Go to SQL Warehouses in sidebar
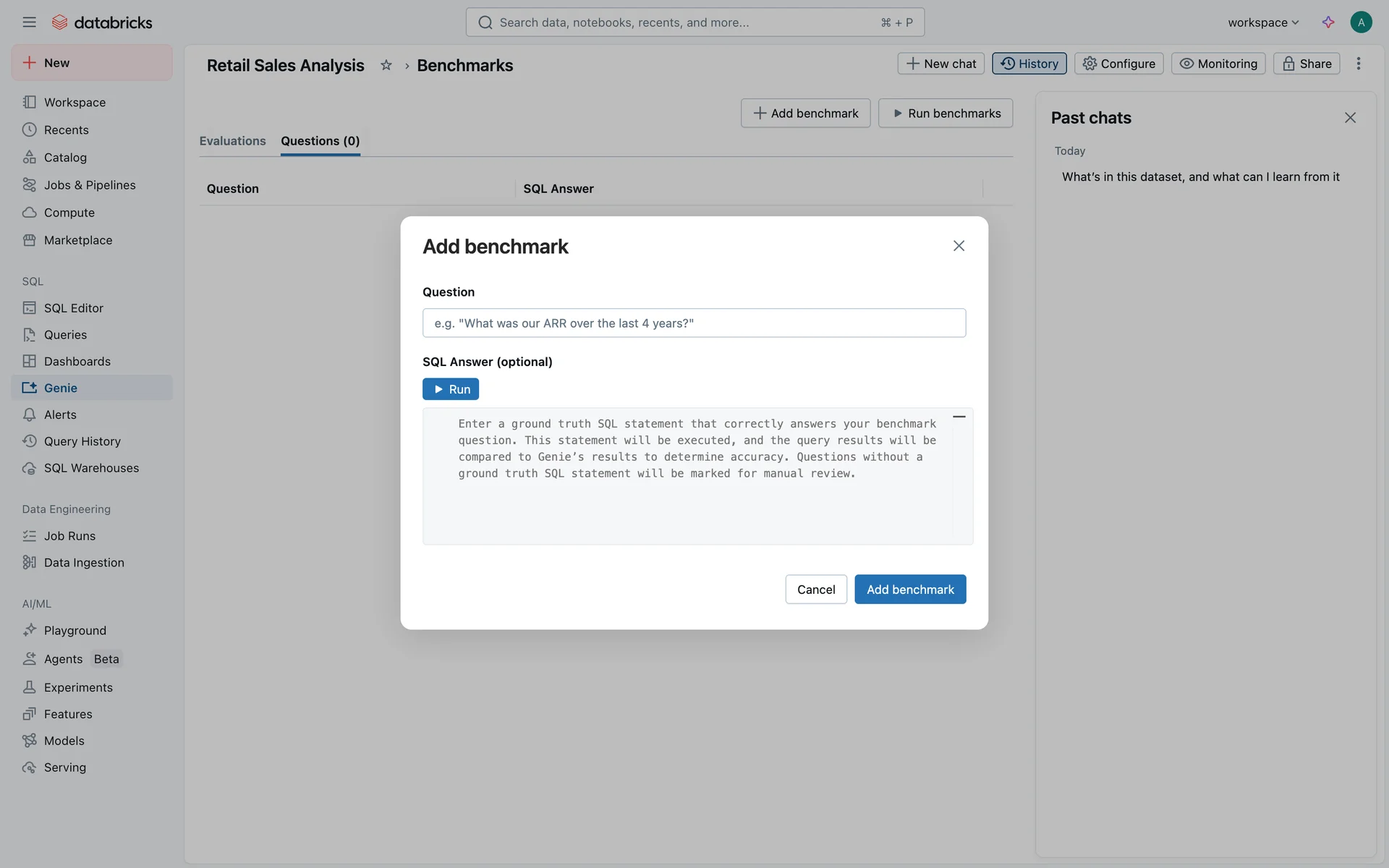The width and height of the screenshot is (1389, 868). click(91, 468)
